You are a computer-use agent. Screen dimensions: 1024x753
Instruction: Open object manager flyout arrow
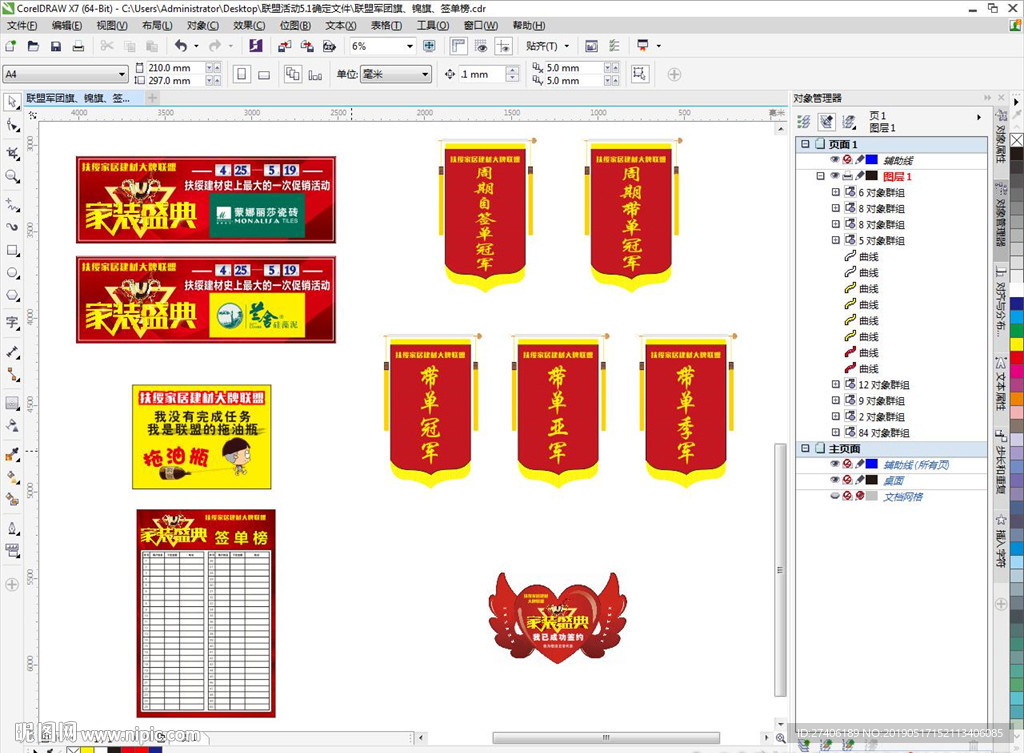point(978,118)
